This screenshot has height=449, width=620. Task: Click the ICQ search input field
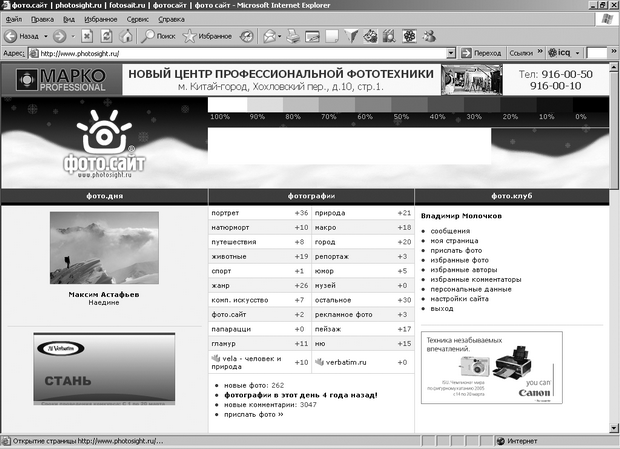pyautogui.click(x=596, y=53)
